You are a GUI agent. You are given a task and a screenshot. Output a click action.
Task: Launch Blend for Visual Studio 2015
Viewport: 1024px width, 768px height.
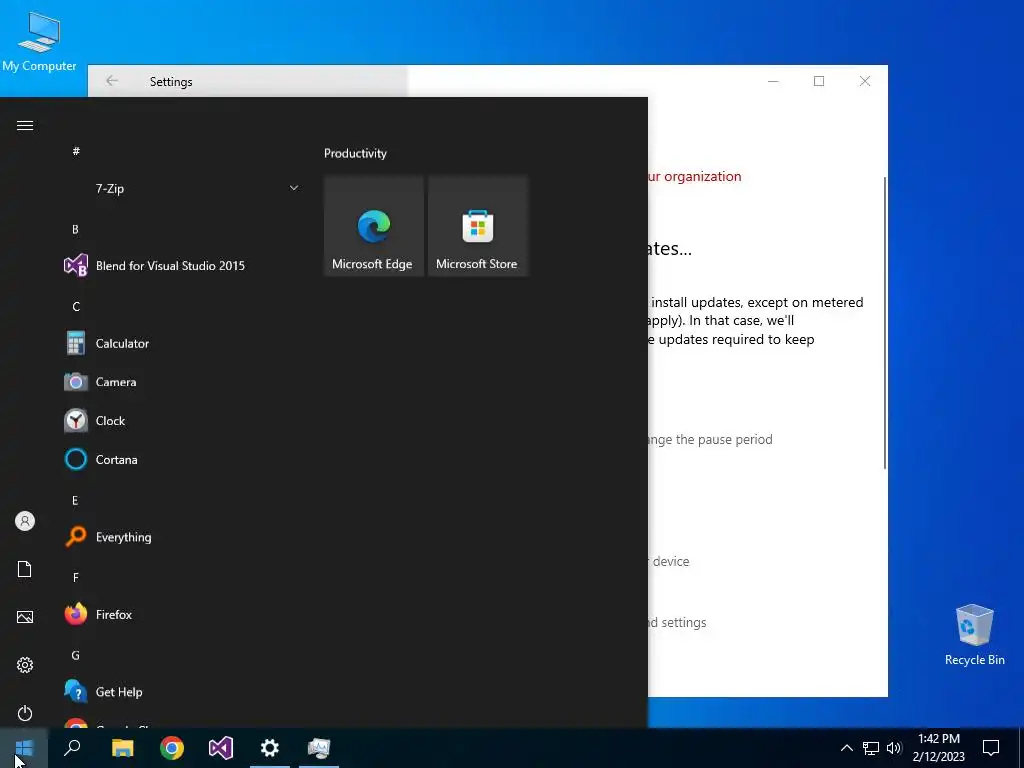pos(182,266)
